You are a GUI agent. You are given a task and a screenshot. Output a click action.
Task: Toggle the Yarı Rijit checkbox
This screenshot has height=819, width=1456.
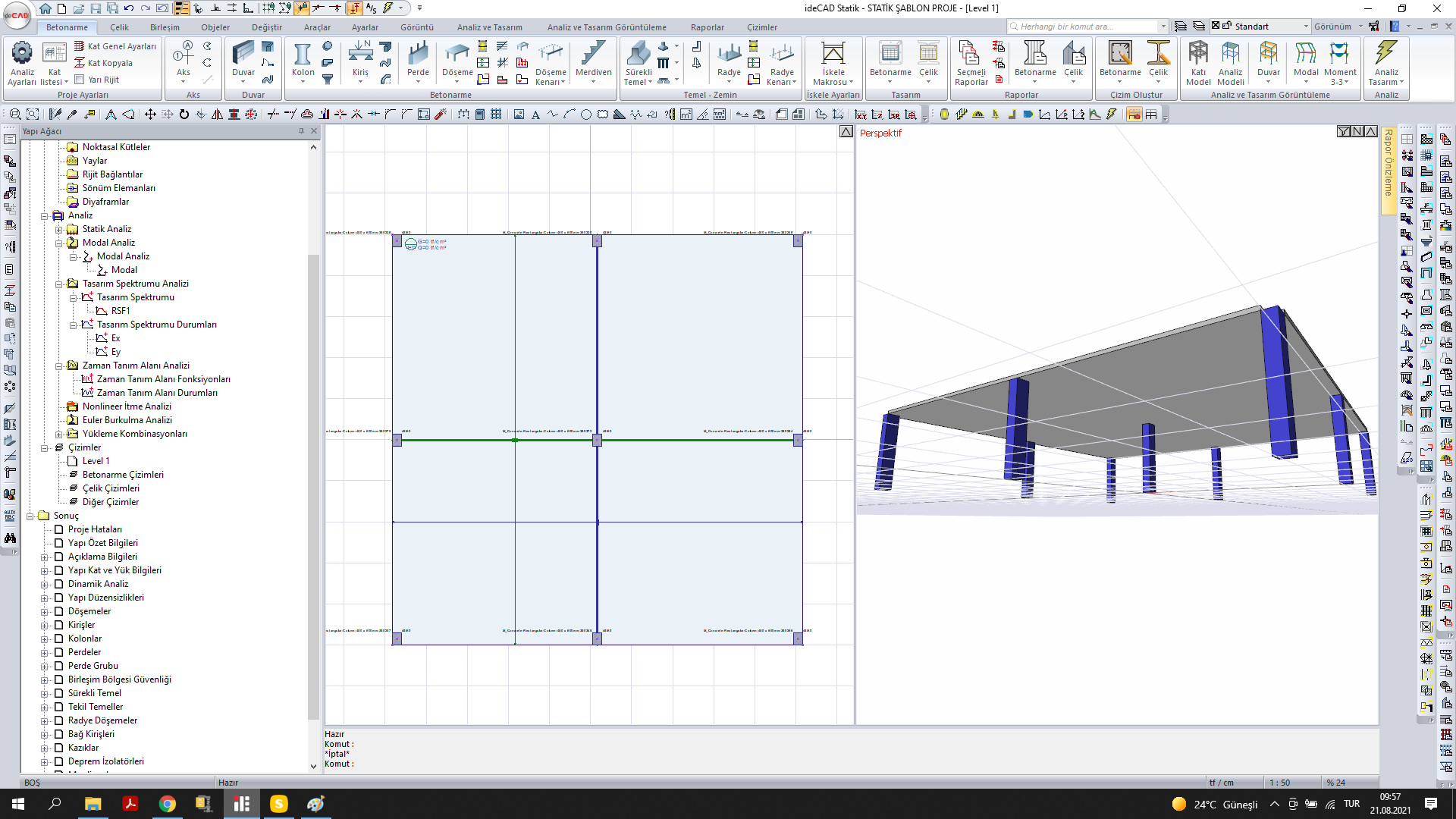(79, 80)
